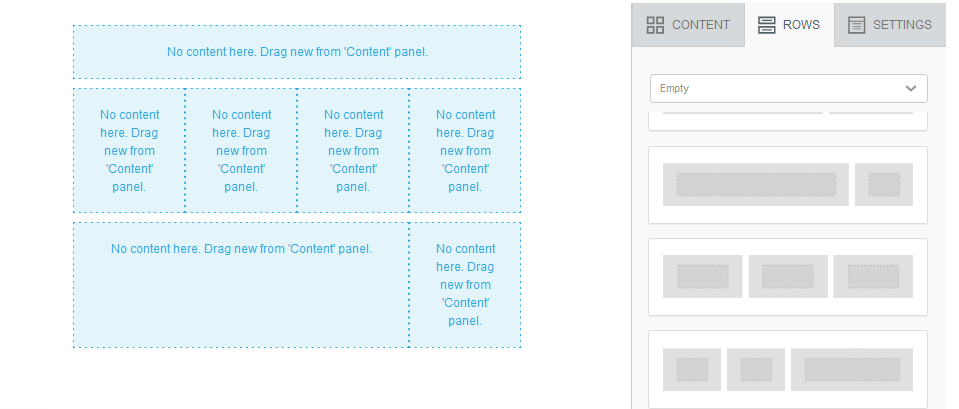959x409 pixels.
Task: Select fourth column of four-column row
Action: pos(465,150)
